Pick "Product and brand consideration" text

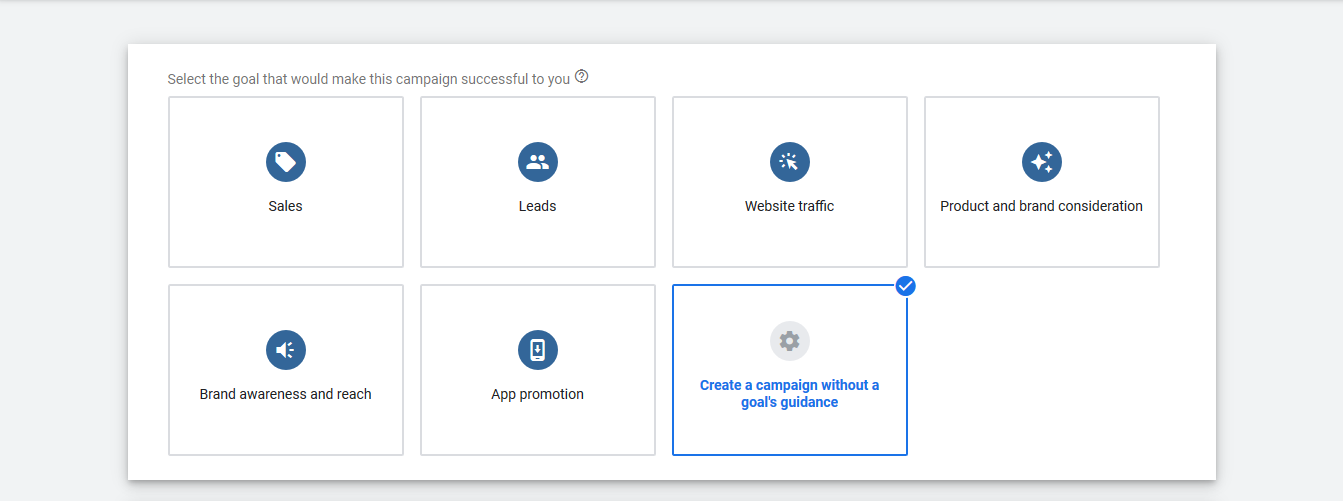tap(1041, 206)
